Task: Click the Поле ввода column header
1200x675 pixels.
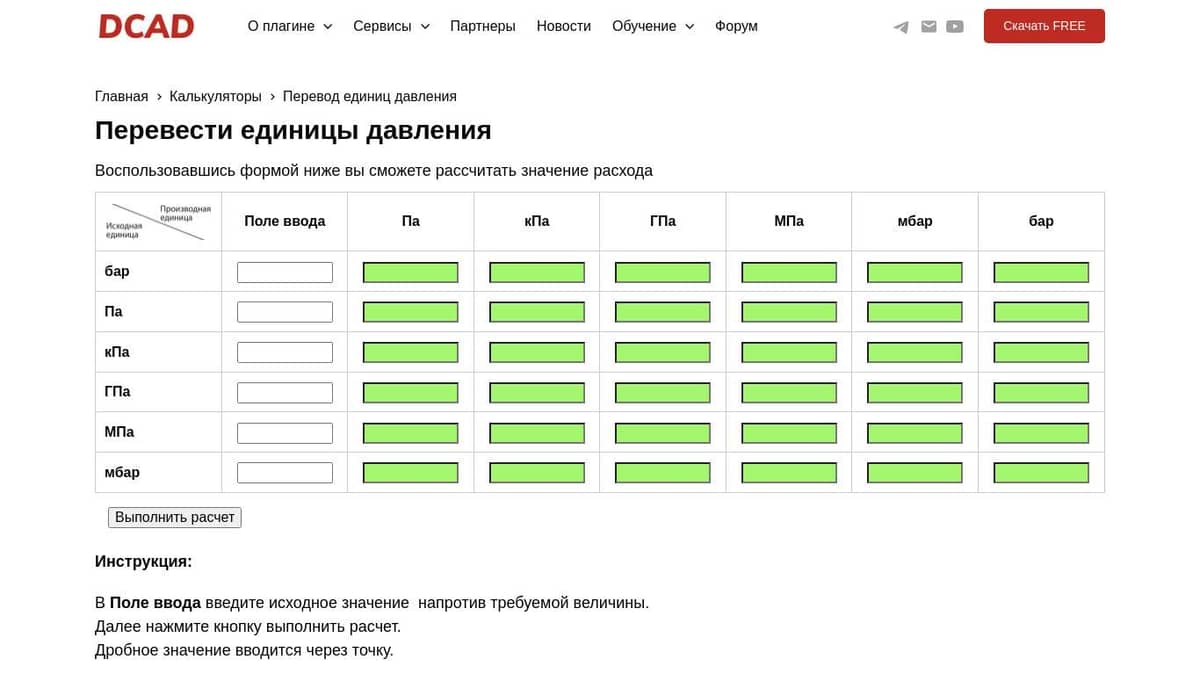Action: 285,221
